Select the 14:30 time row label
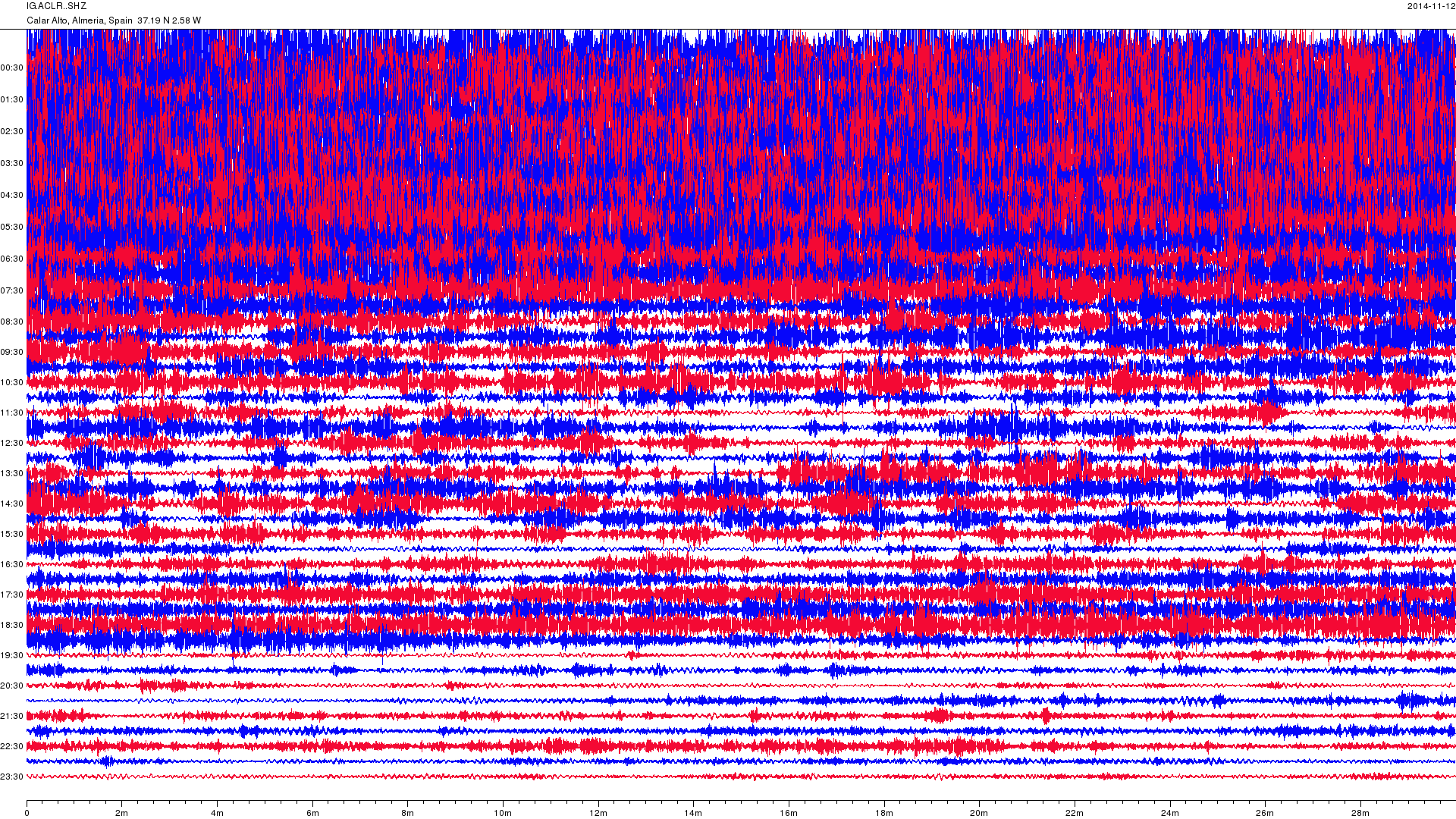Viewport: 1456px width, 819px height. click(x=12, y=504)
